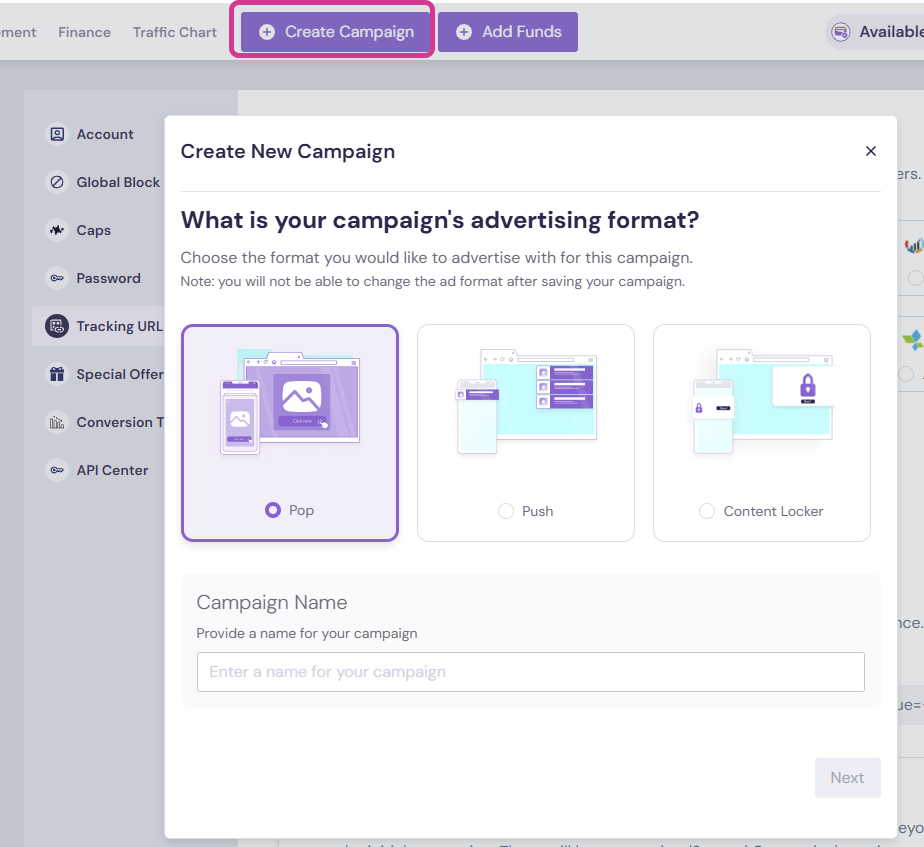Viewport: 924px width, 847px height.
Task: Open the Finance menu item
Action: (x=84, y=31)
